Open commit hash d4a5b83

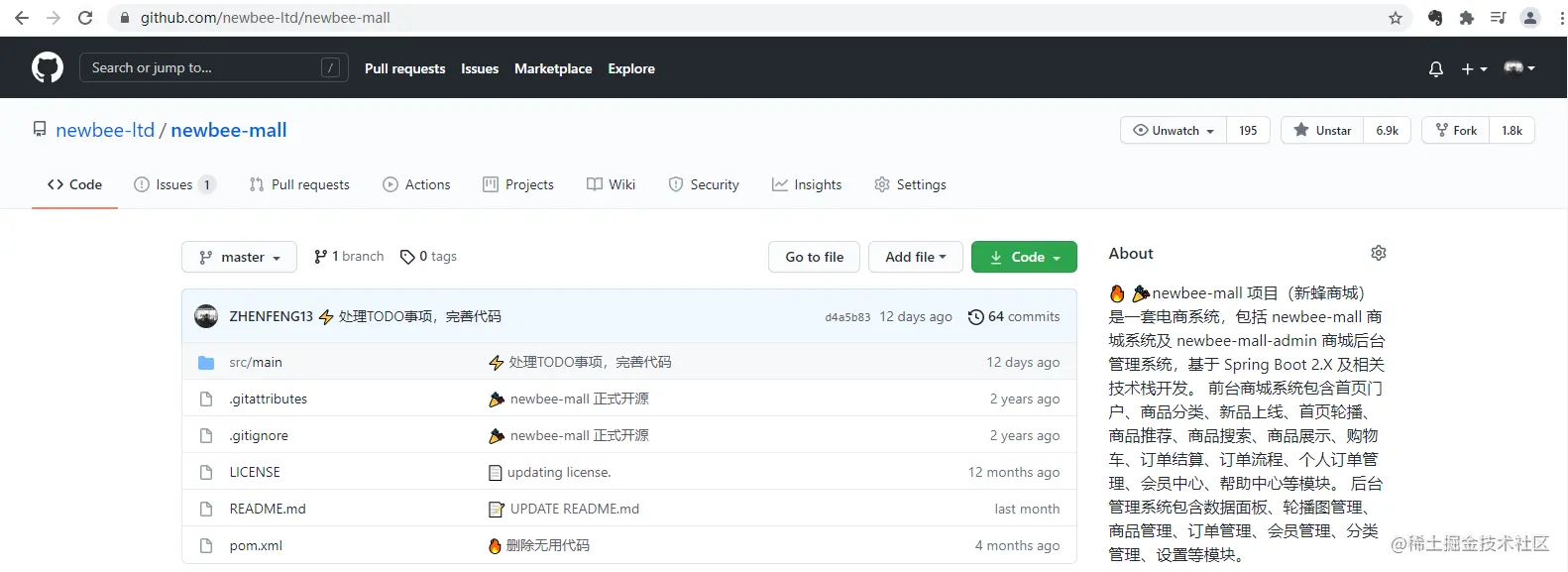(x=847, y=317)
